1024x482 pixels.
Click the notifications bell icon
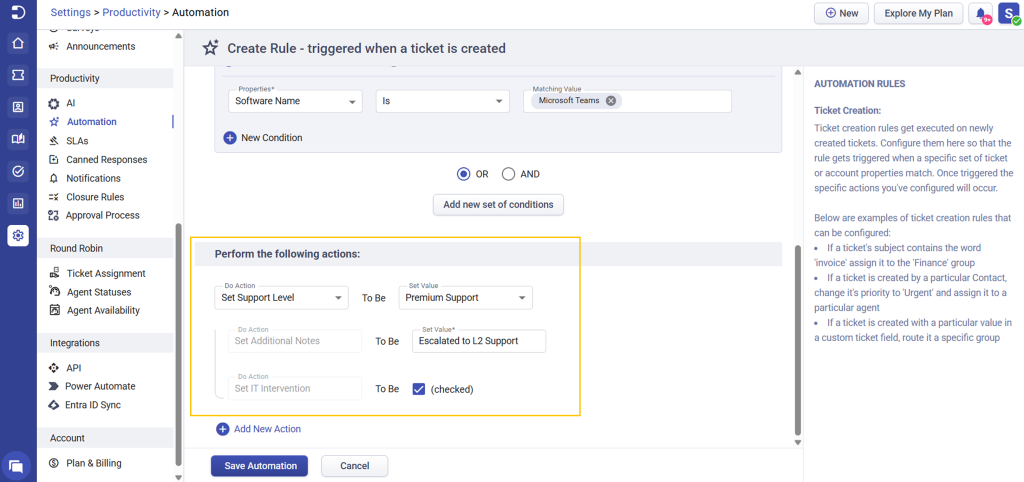click(x=981, y=14)
